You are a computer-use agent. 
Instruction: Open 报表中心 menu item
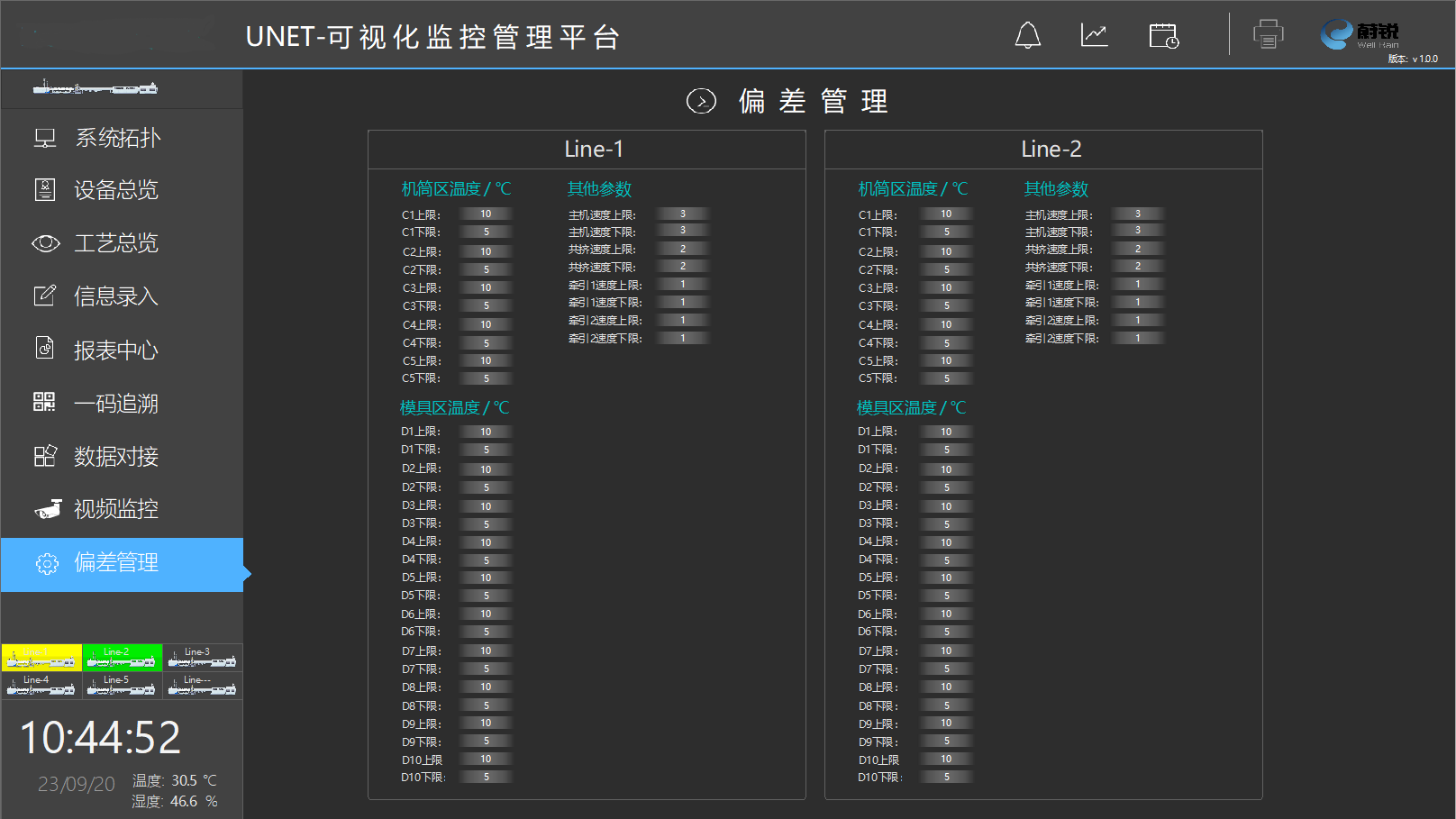tap(115, 350)
